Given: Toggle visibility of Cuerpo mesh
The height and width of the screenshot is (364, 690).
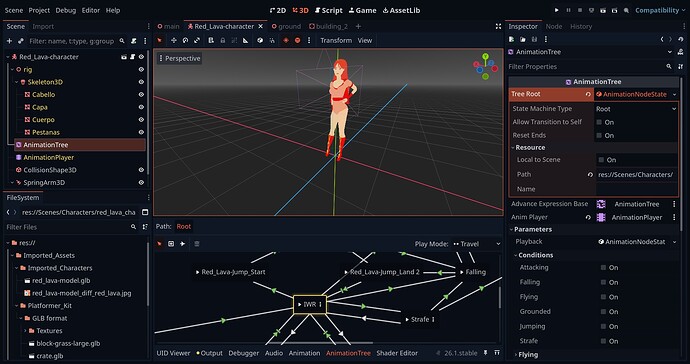Looking at the screenshot, I should tap(141, 120).
